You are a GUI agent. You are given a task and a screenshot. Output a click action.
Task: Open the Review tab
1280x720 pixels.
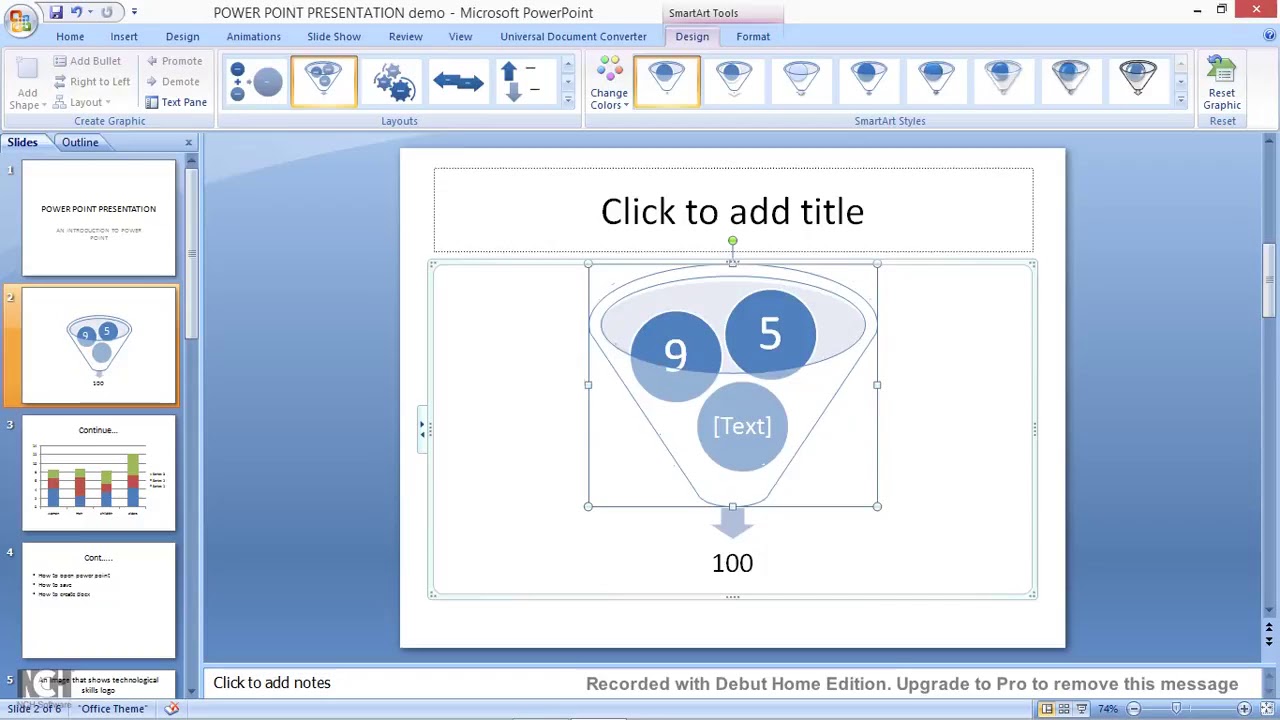click(x=405, y=36)
